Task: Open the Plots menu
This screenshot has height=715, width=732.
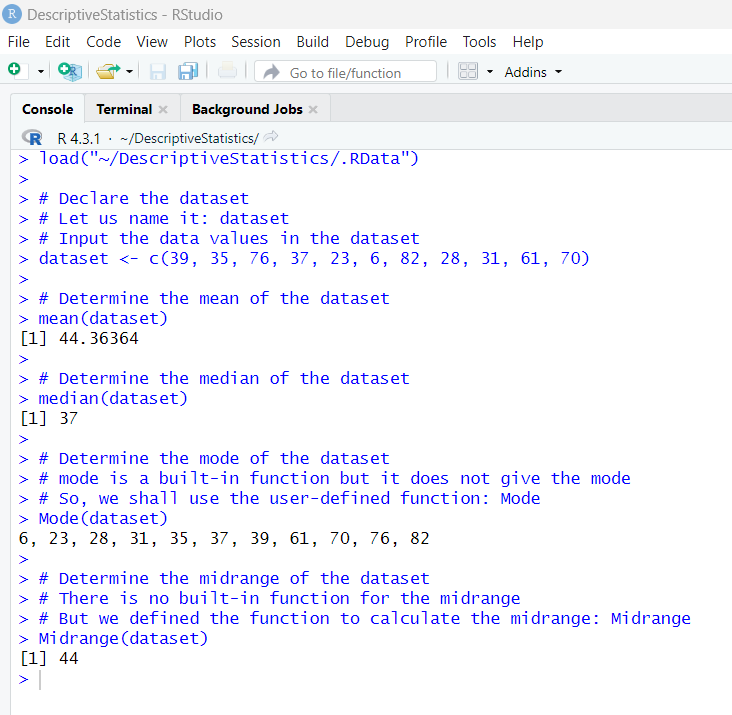Action: (200, 42)
